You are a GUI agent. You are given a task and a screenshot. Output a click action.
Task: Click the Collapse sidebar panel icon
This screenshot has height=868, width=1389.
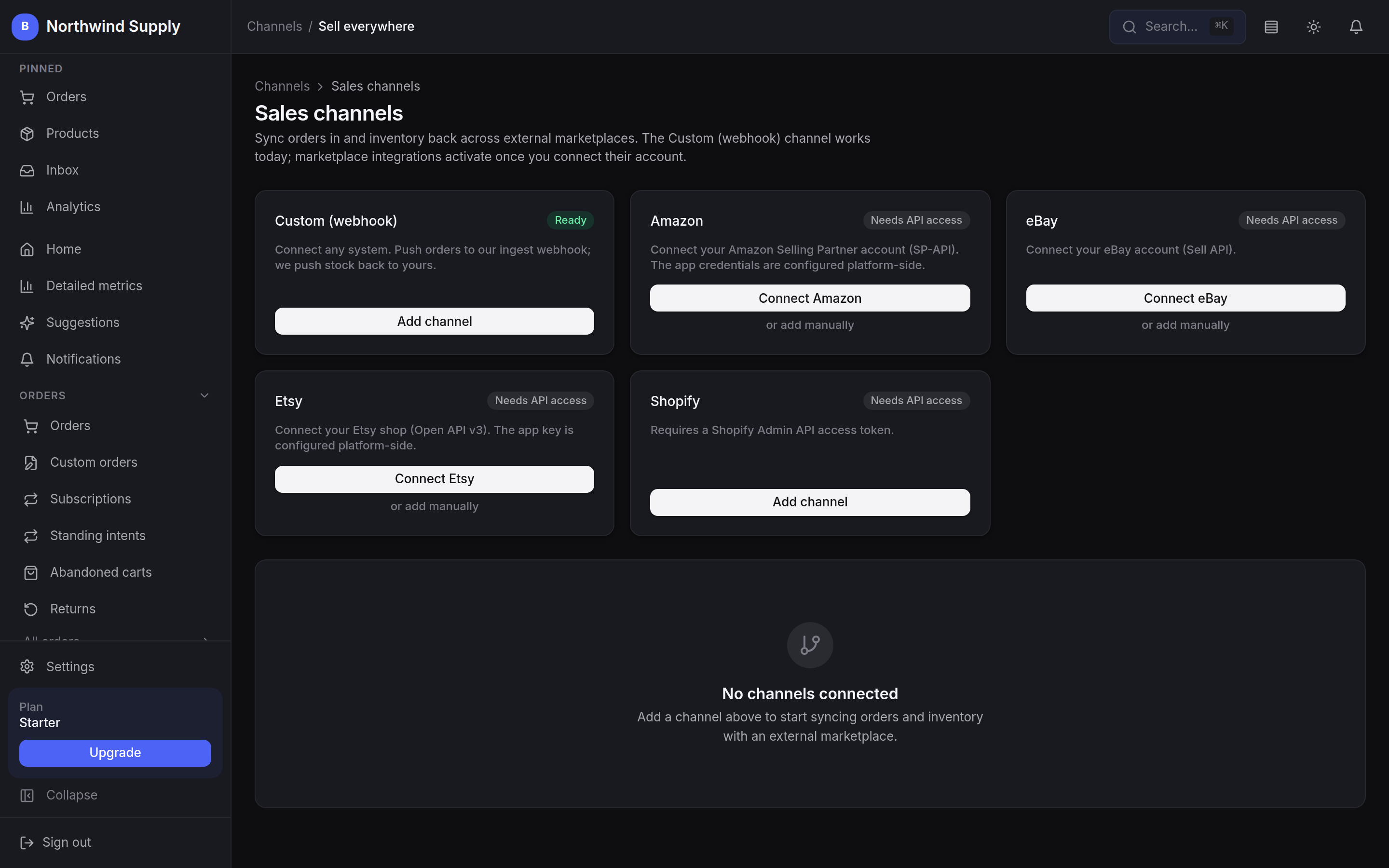click(x=27, y=796)
